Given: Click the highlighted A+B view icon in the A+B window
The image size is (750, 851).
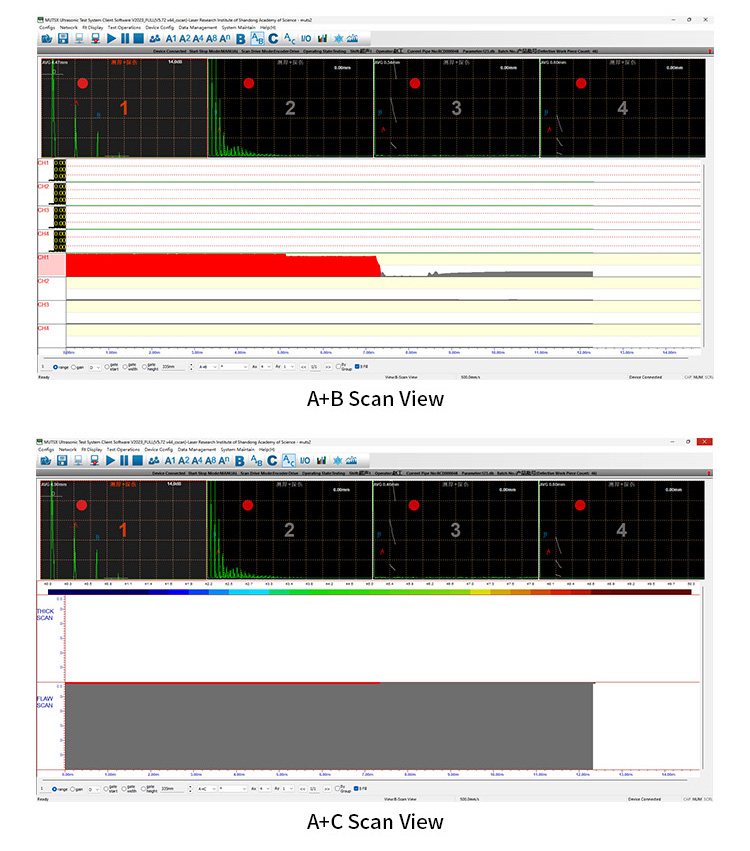Looking at the screenshot, I should coord(256,38).
